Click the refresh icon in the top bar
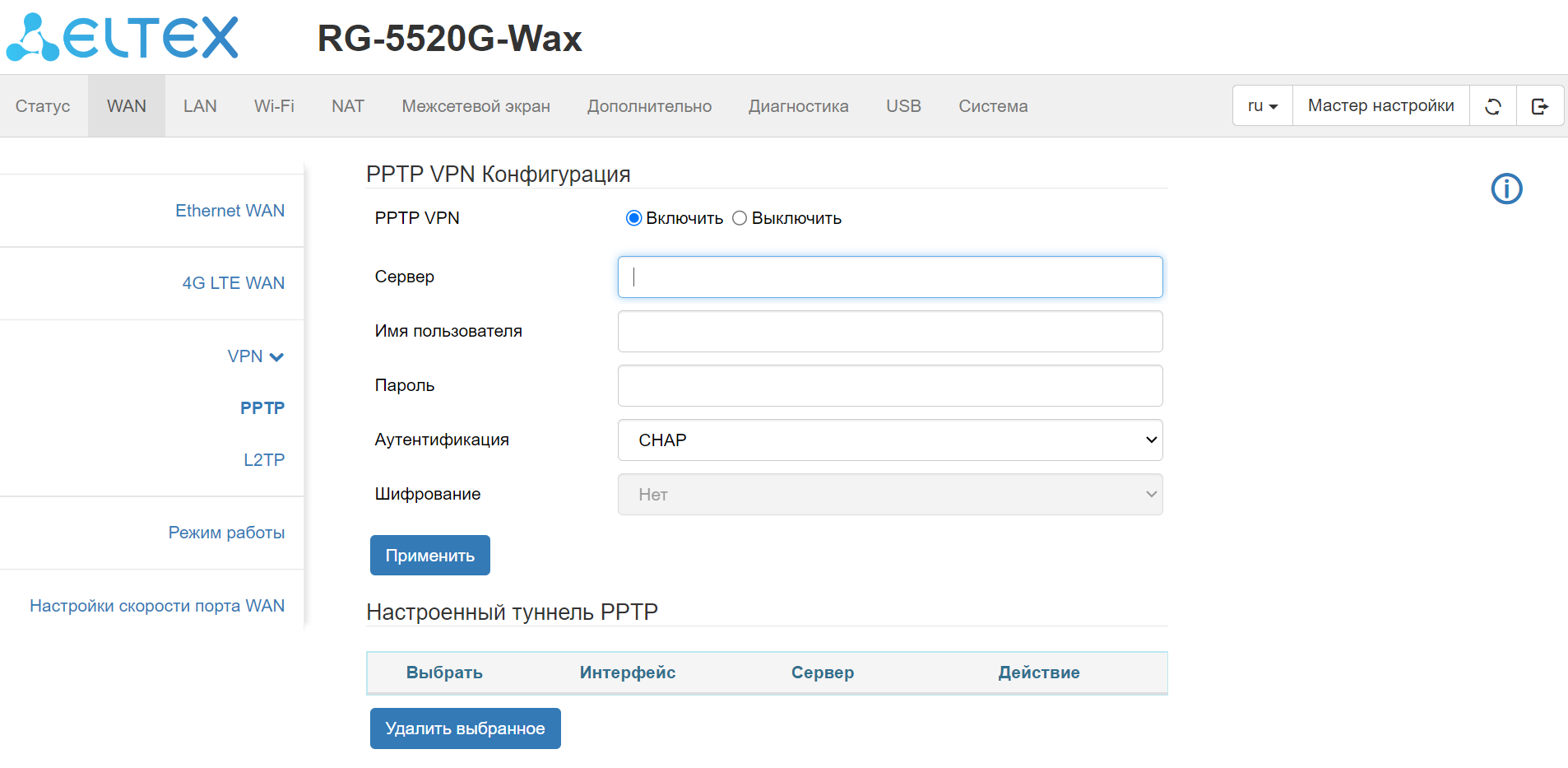 coord(1492,106)
